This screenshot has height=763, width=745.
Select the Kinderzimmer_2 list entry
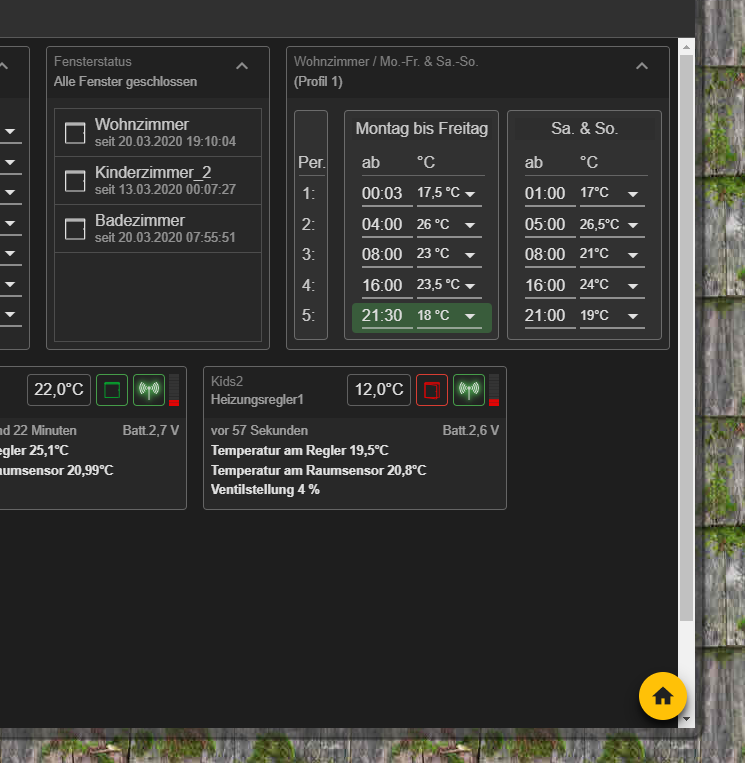pyautogui.click(x=158, y=180)
